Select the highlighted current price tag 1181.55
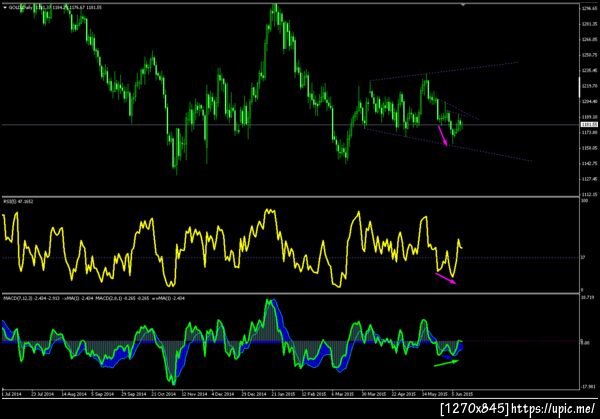The height and width of the screenshot is (419, 600). (x=589, y=125)
